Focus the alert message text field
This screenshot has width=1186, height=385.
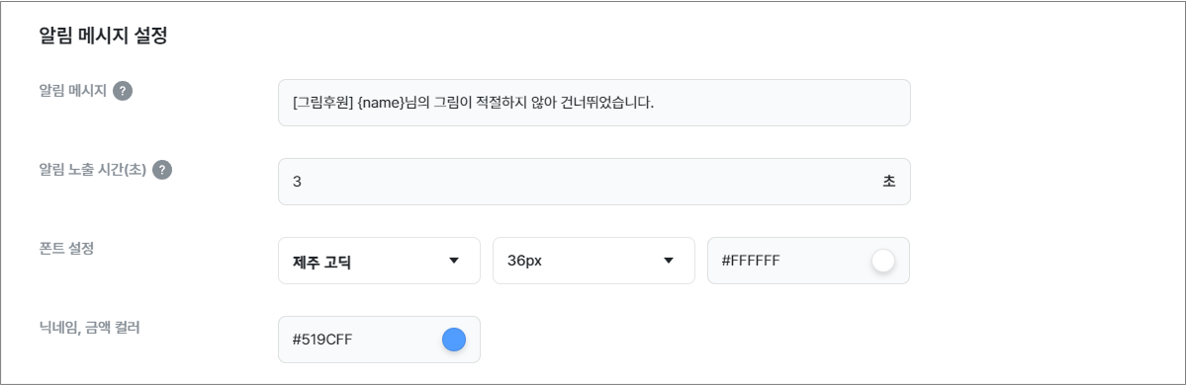pyautogui.click(x=594, y=103)
